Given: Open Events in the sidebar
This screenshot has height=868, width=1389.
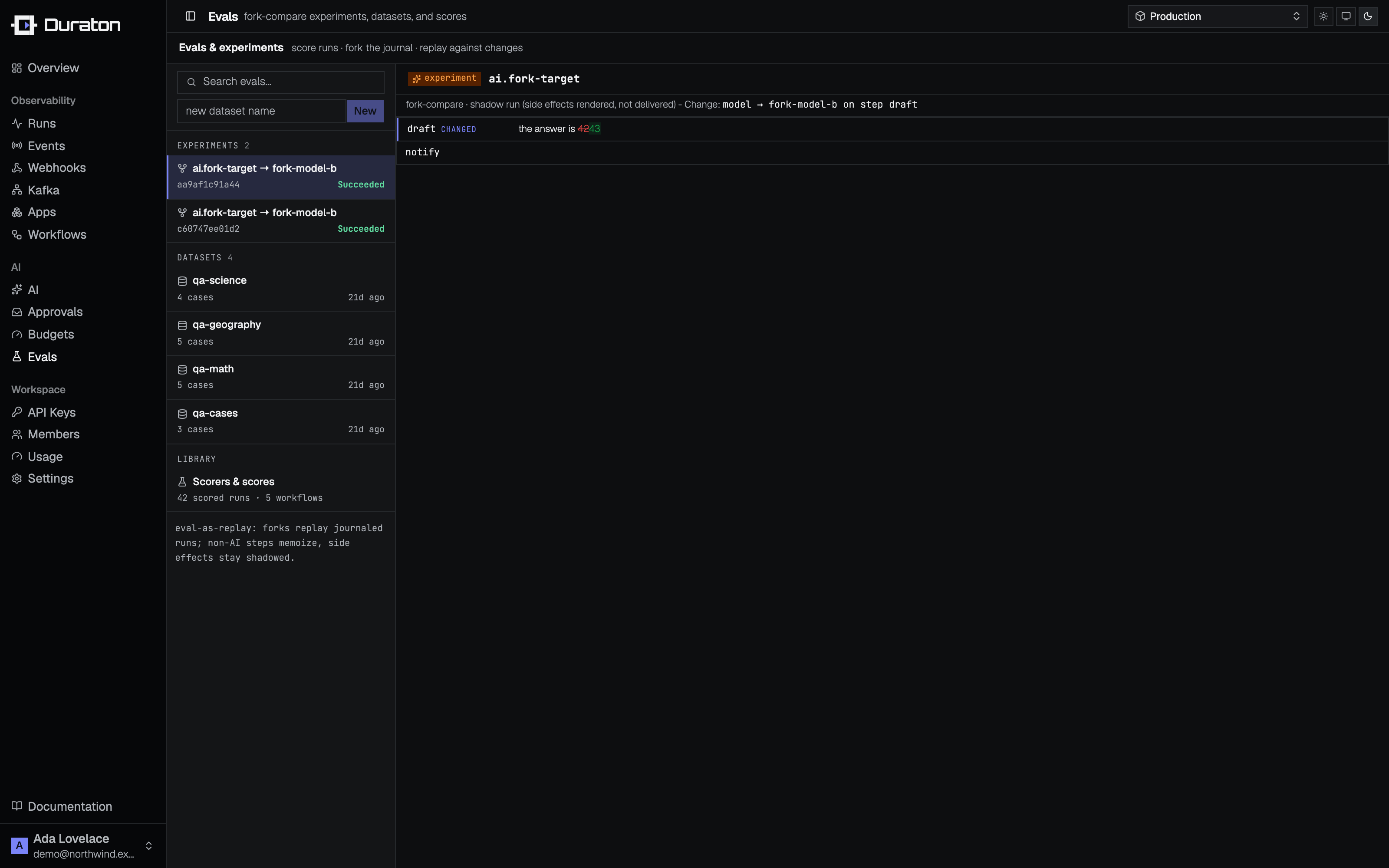Looking at the screenshot, I should (46, 146).
